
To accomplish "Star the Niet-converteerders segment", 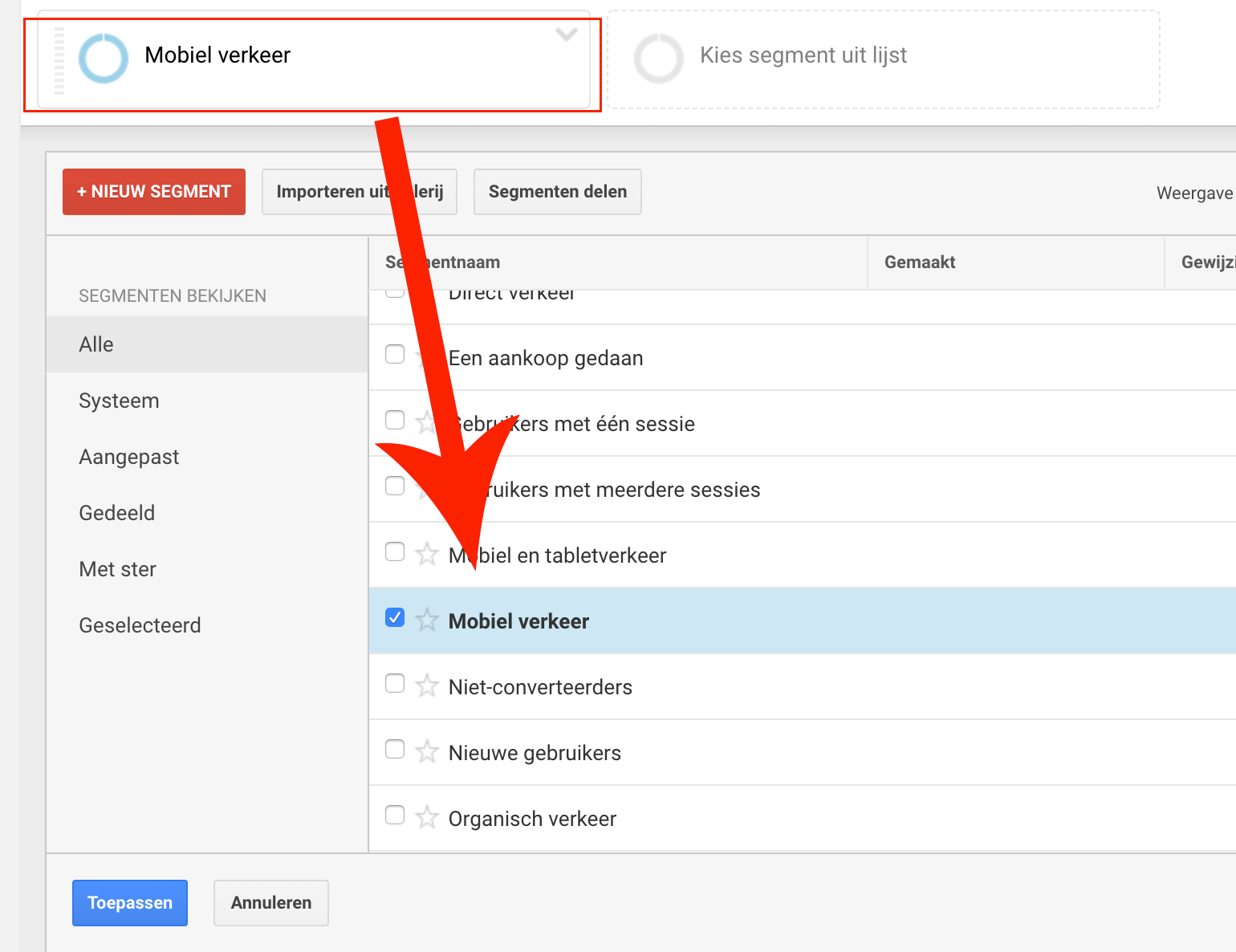I will (x=427, y=686).
